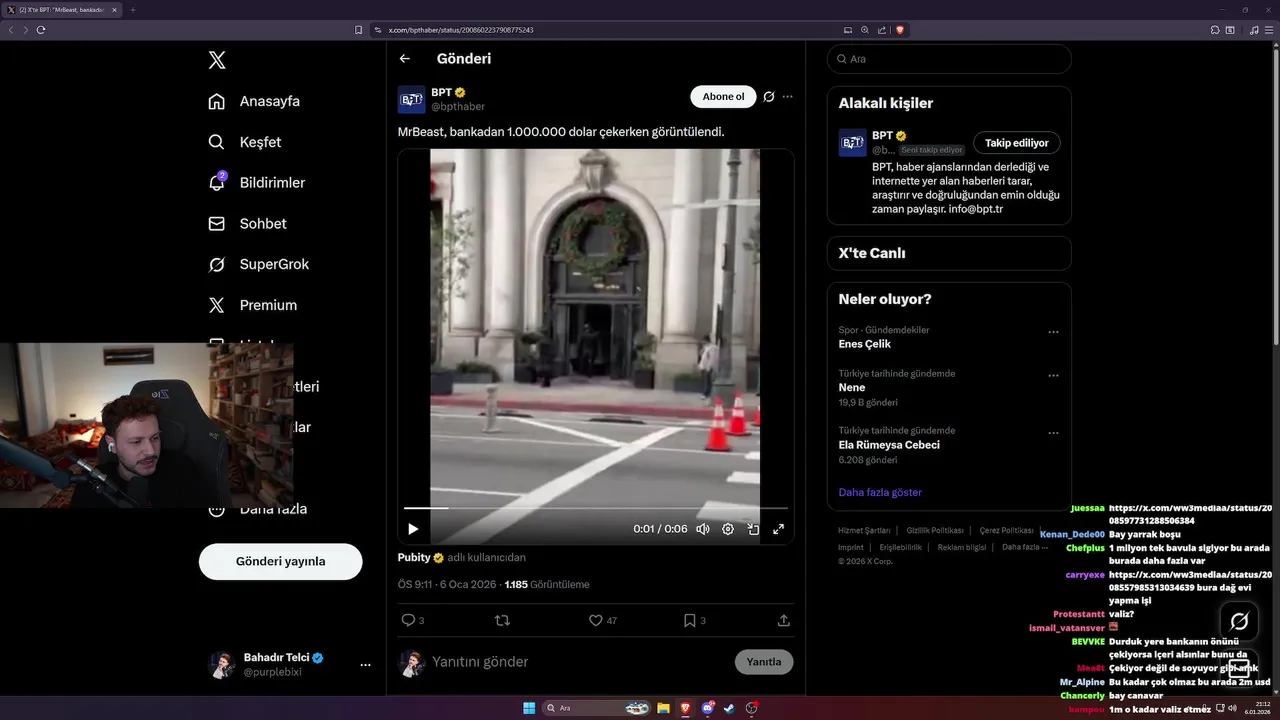This screenshot has height=720, width=1280.
Task: Mute the video volume
Action: coord(703,529)
